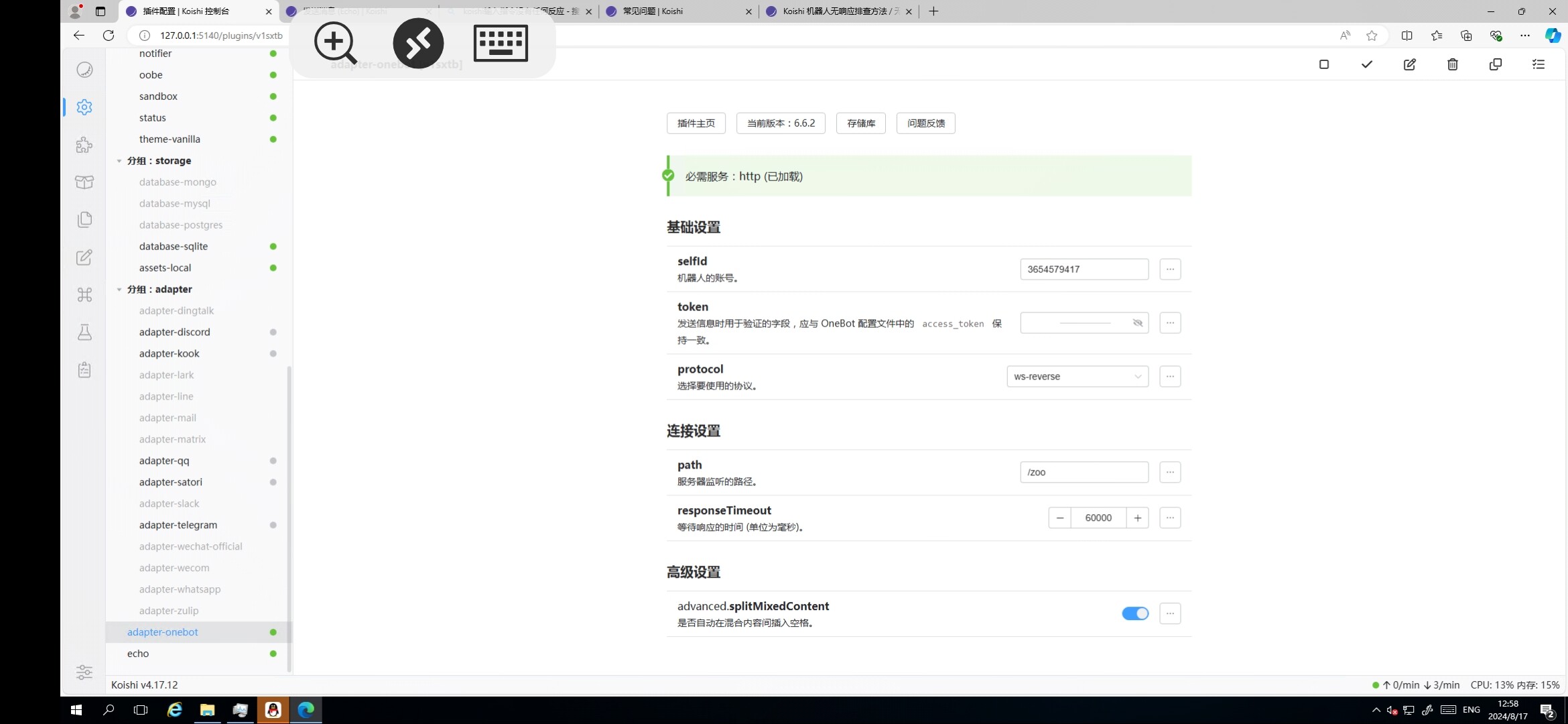Click the trash delete plugin icon

click(1452, 64)
